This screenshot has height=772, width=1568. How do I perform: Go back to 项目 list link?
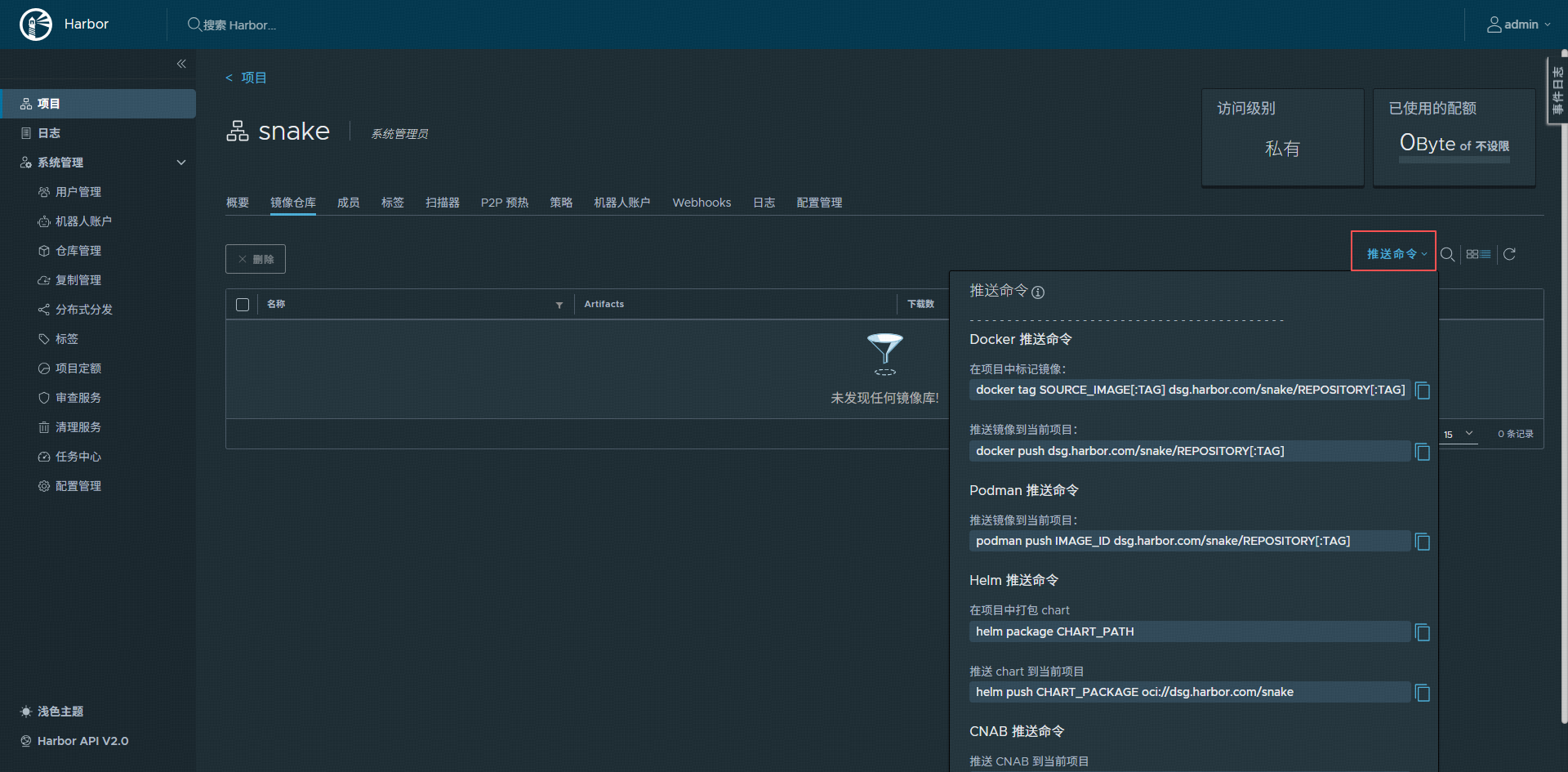246,78
